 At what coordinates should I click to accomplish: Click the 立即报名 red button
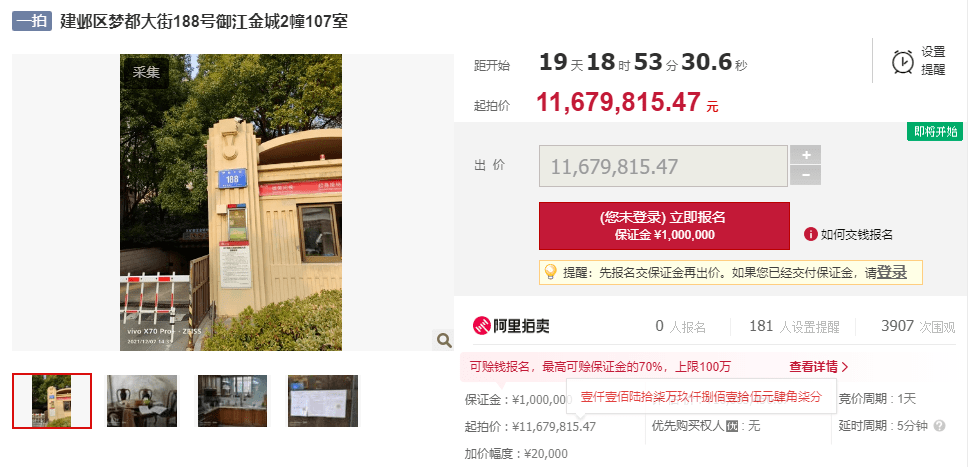664,226
